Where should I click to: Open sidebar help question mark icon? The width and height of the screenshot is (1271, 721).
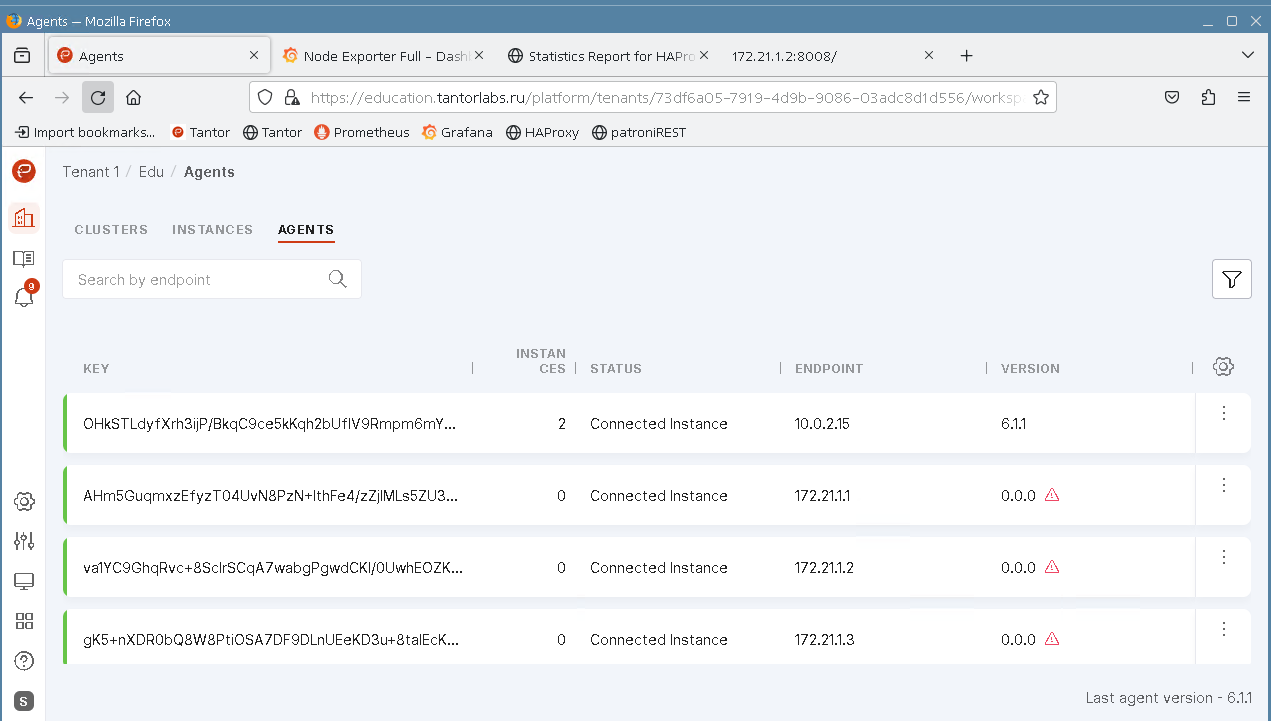click(x=24, y=661)
